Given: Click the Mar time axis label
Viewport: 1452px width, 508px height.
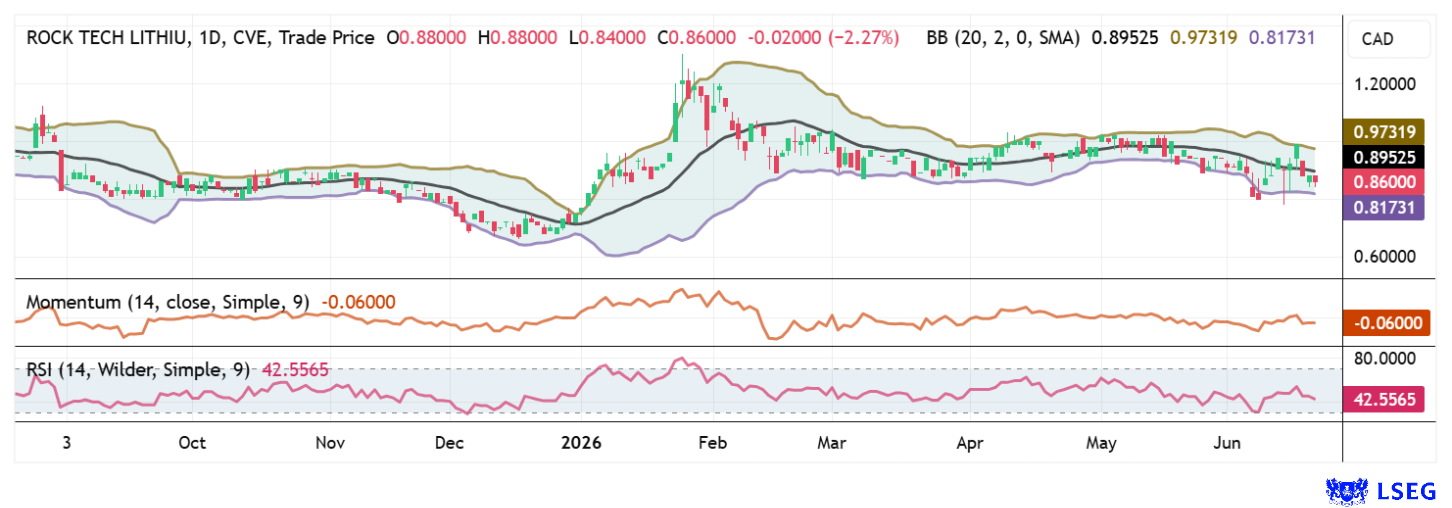Looking at the screenshot, I should (x=832, y=442).
